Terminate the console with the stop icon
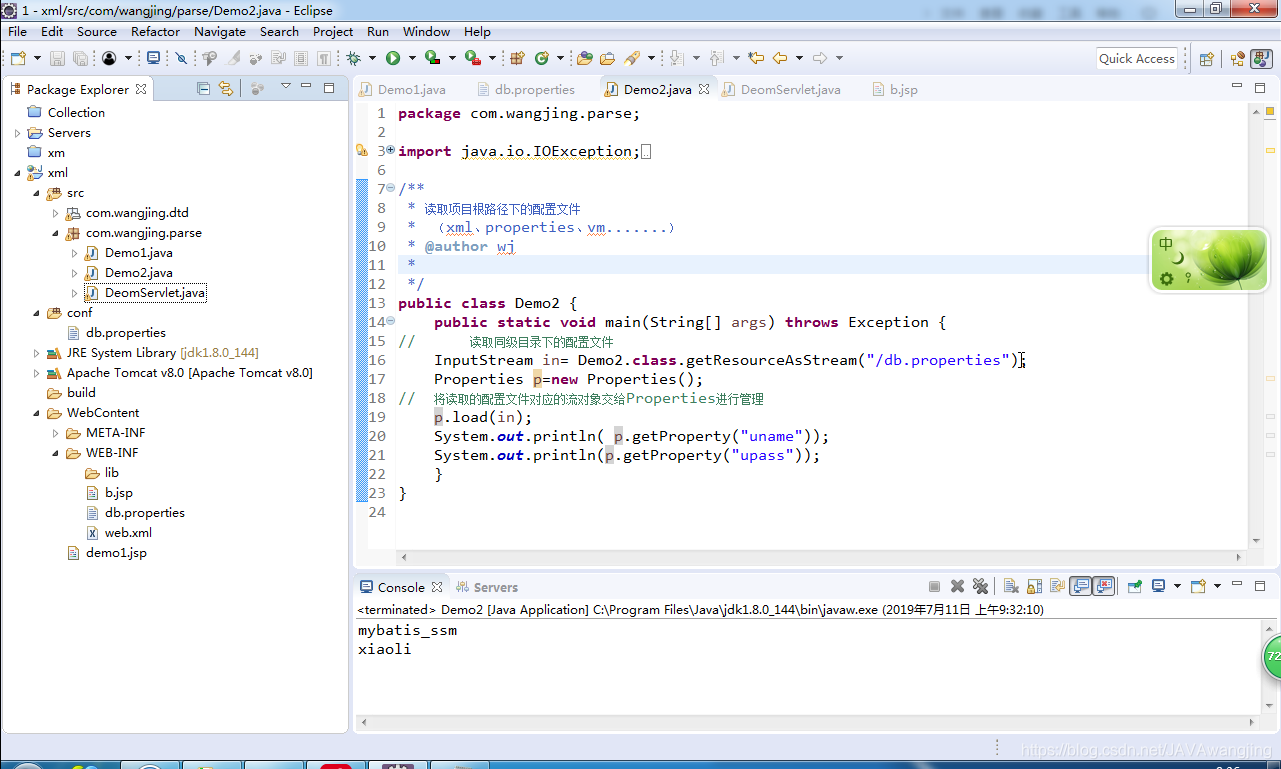The image size is (1281, 769). click(934, 587)
